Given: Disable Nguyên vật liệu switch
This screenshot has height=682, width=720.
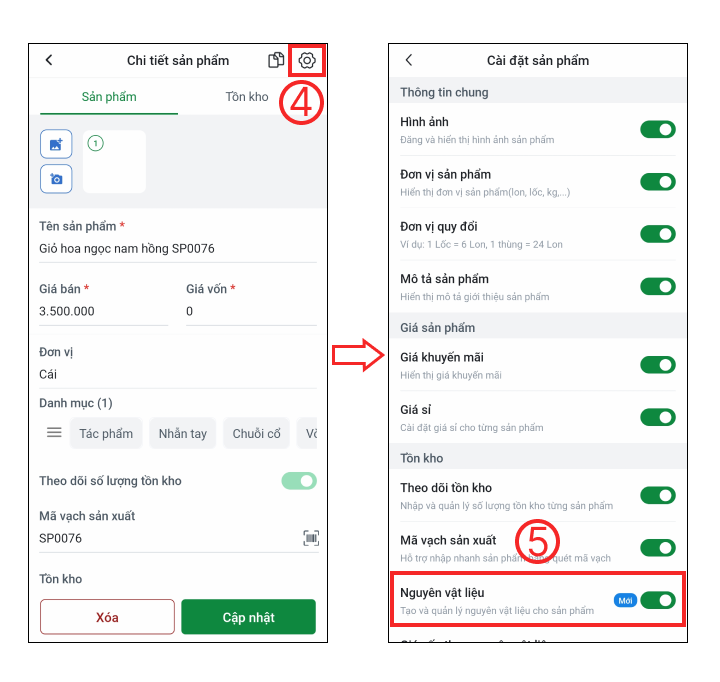Looking at the screenshot, I should point(658,600).
